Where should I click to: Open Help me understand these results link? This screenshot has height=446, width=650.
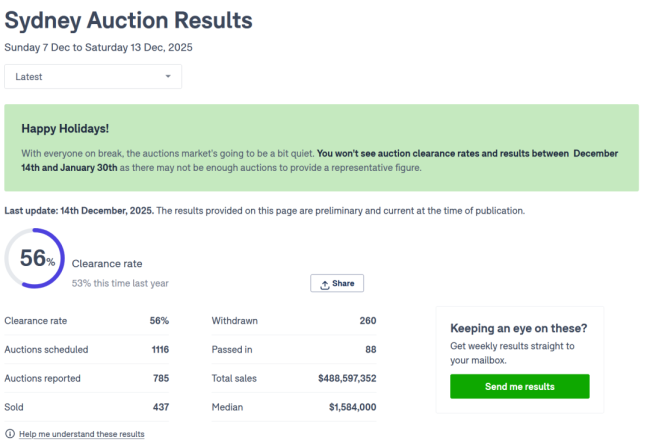[x=81, y=434]
